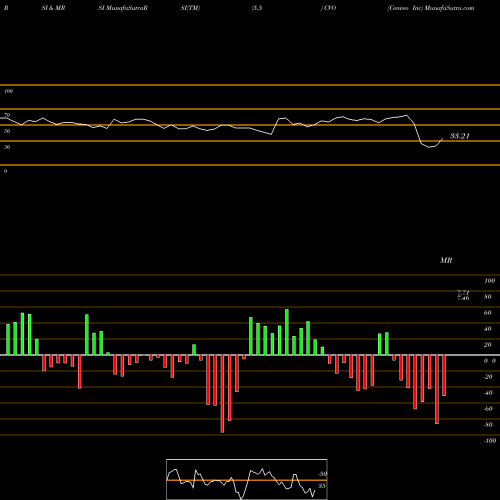
Task: Click the -80 label on MR axis
Action: [488, 425]
